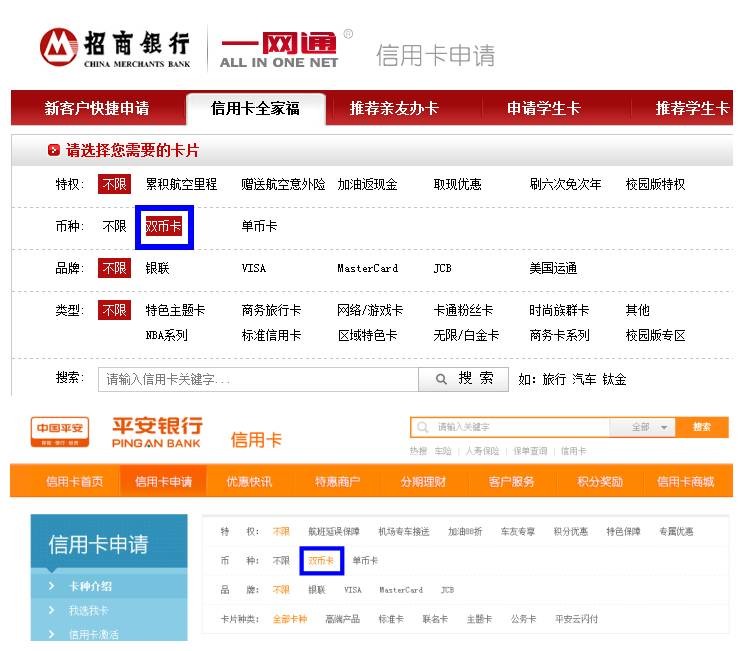Open 特惠商户 in Ping An nav
The width and height of the screenshot is (743, 651).
[337, 482]
